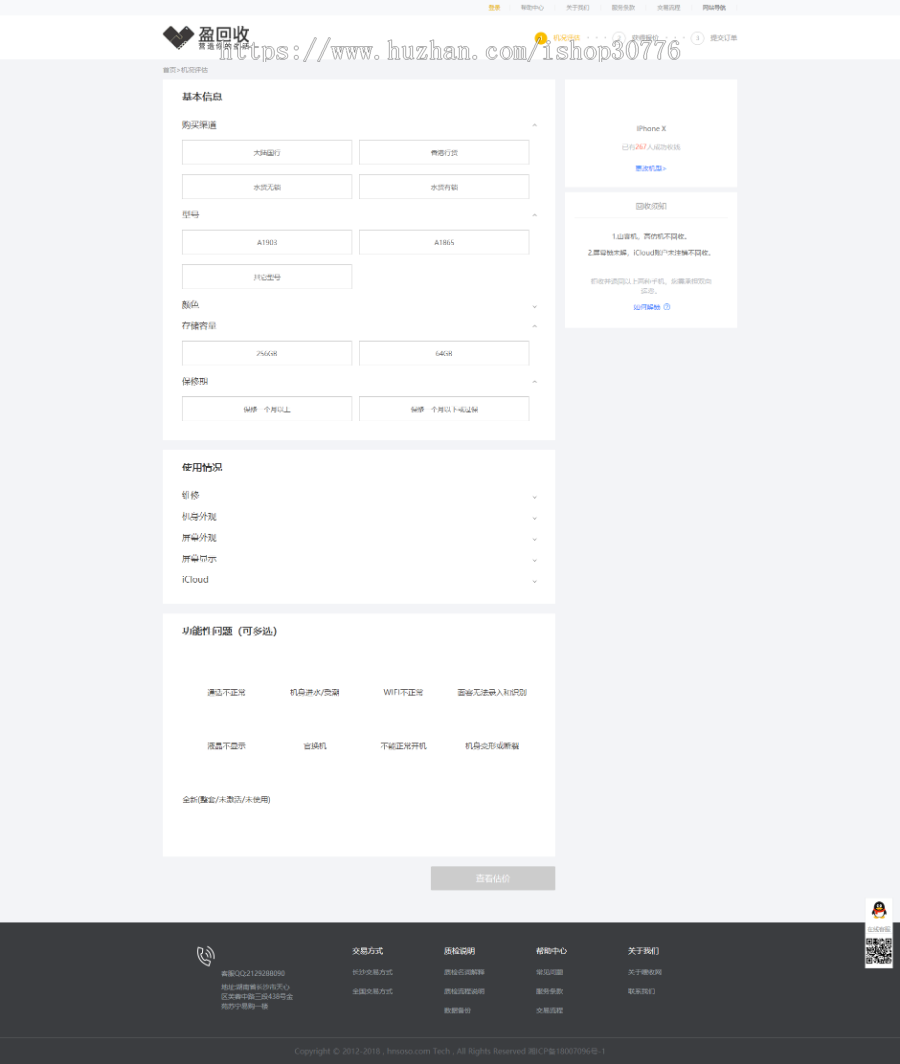900x1064 pixels.
Task: Check the WIFI不正常 functional issue
Action: 403,693
